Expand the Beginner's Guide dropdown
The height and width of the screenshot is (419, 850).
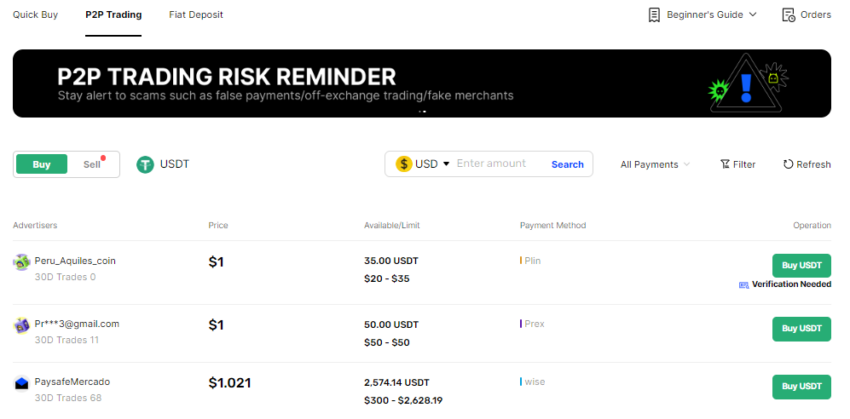[x=752, y=15]
